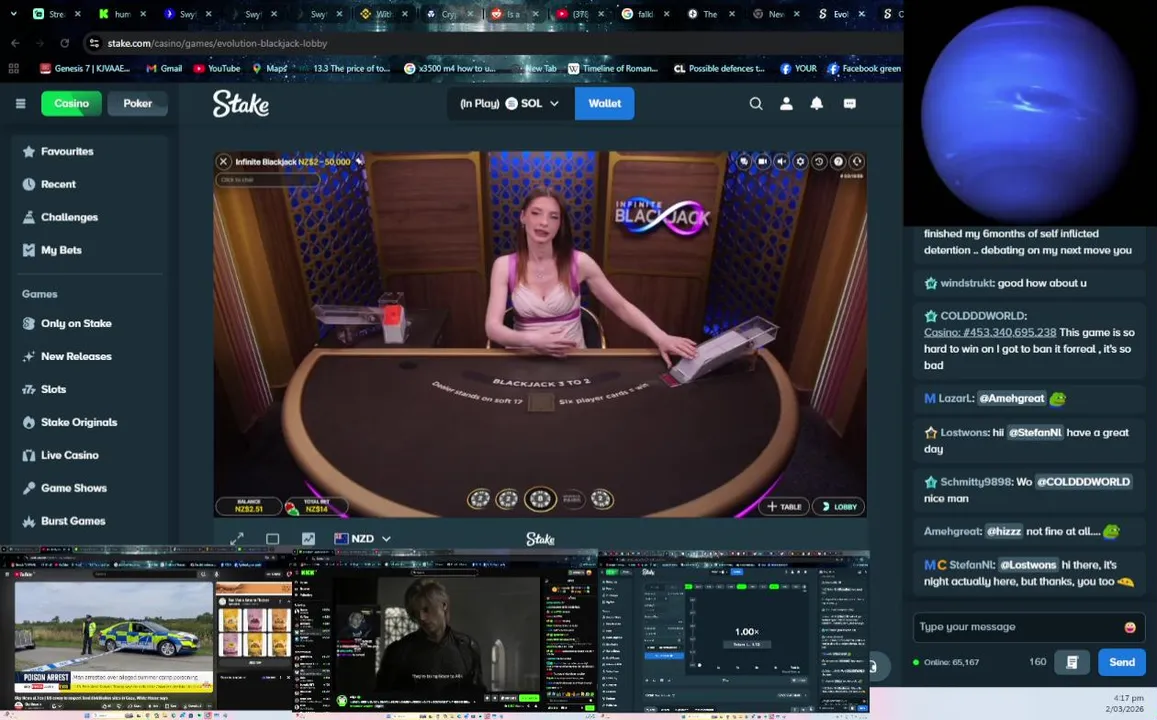Open the notifications bell
This screenshot has width=1157, height=720.
click(x=817, y=104)
